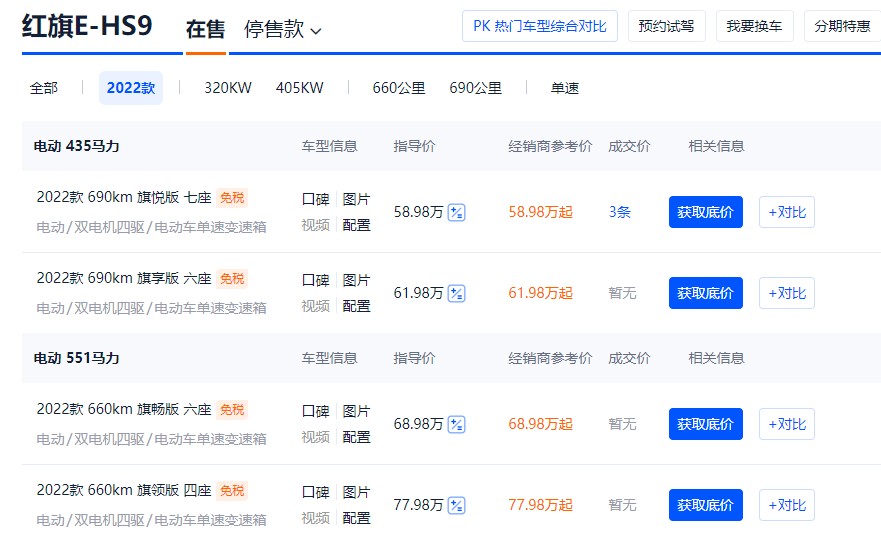Open 图片 for 旗享版 六座
881x541 pixels.
click(x=356, y=280)
